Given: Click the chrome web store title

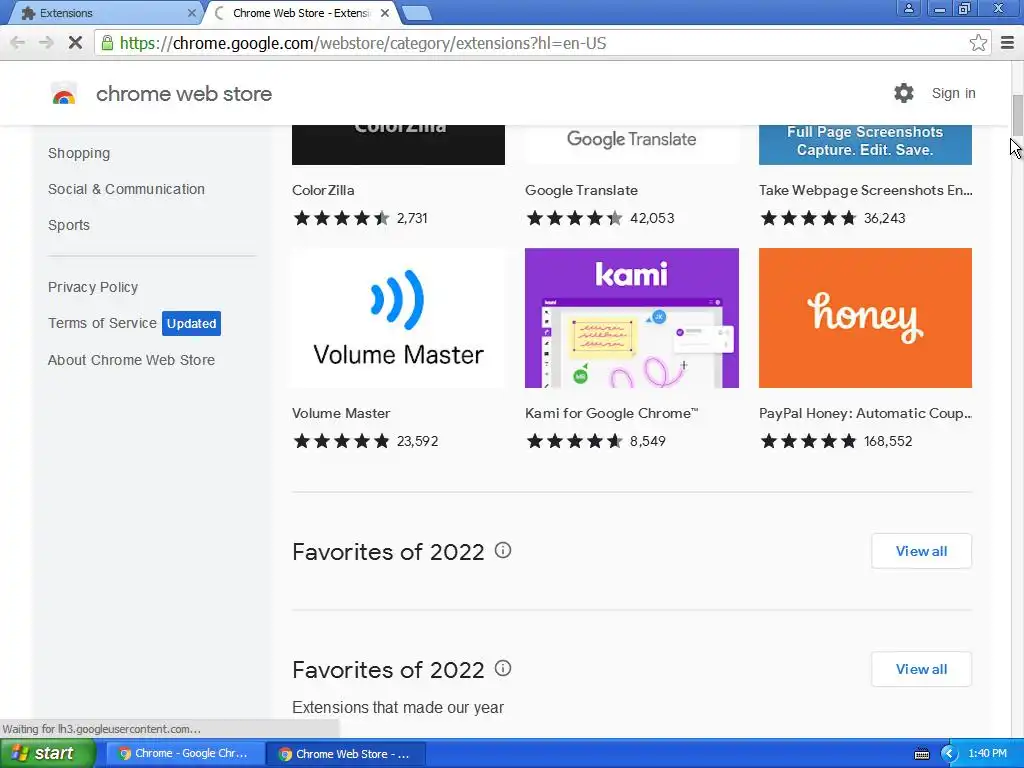Looking at the screenshot, I should 184,94.
